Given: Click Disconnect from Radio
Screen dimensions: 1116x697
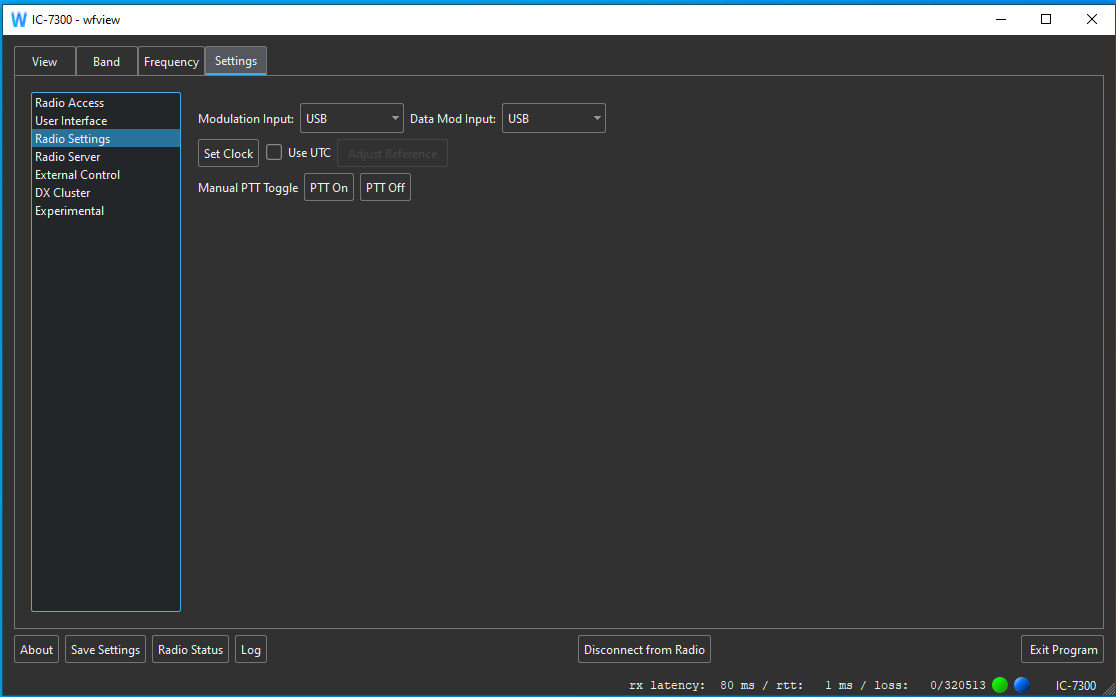Looking at the screenshot, I should (x=644, y=650).
